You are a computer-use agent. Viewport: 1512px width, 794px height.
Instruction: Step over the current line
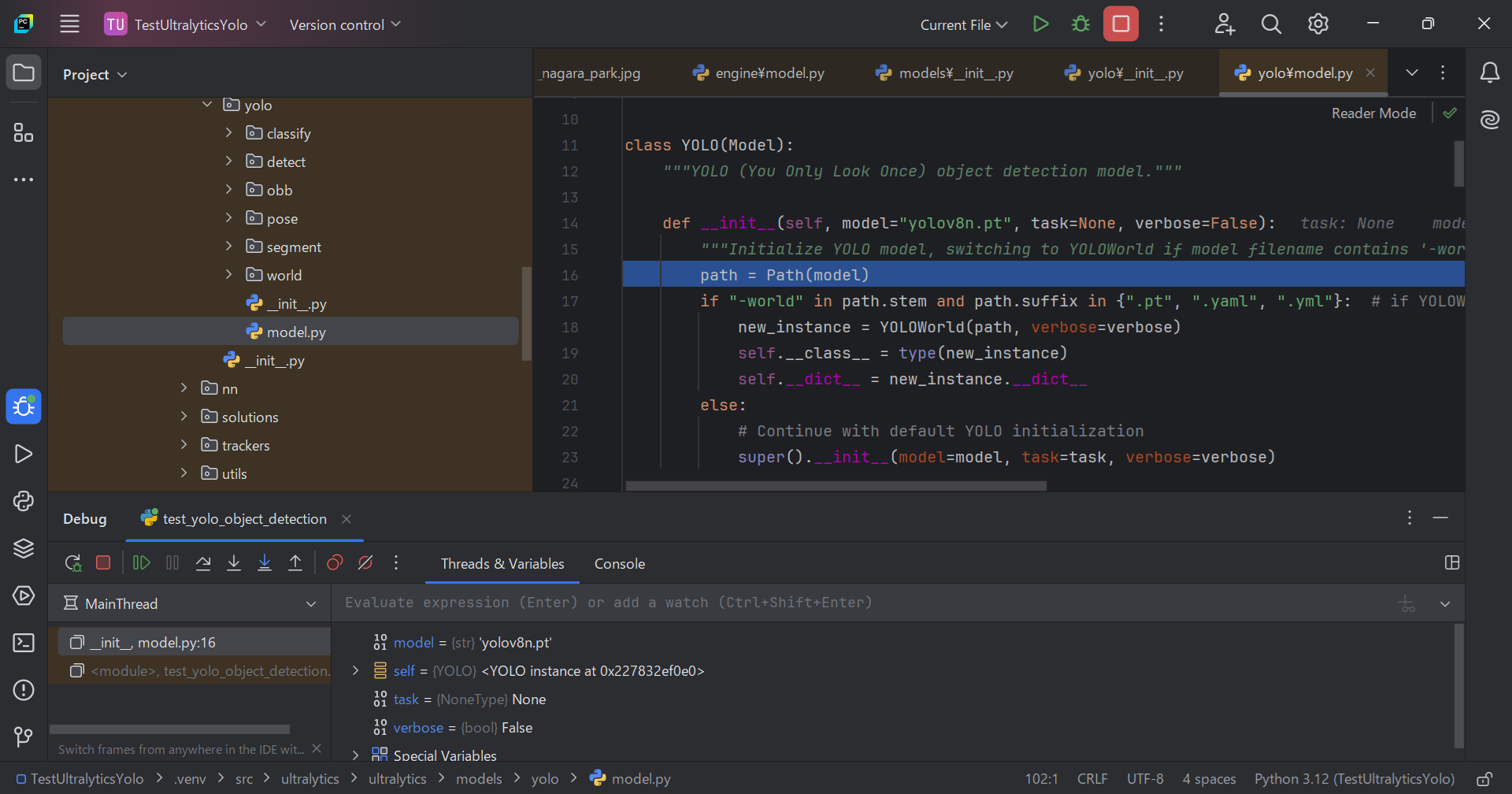point(203,562)
